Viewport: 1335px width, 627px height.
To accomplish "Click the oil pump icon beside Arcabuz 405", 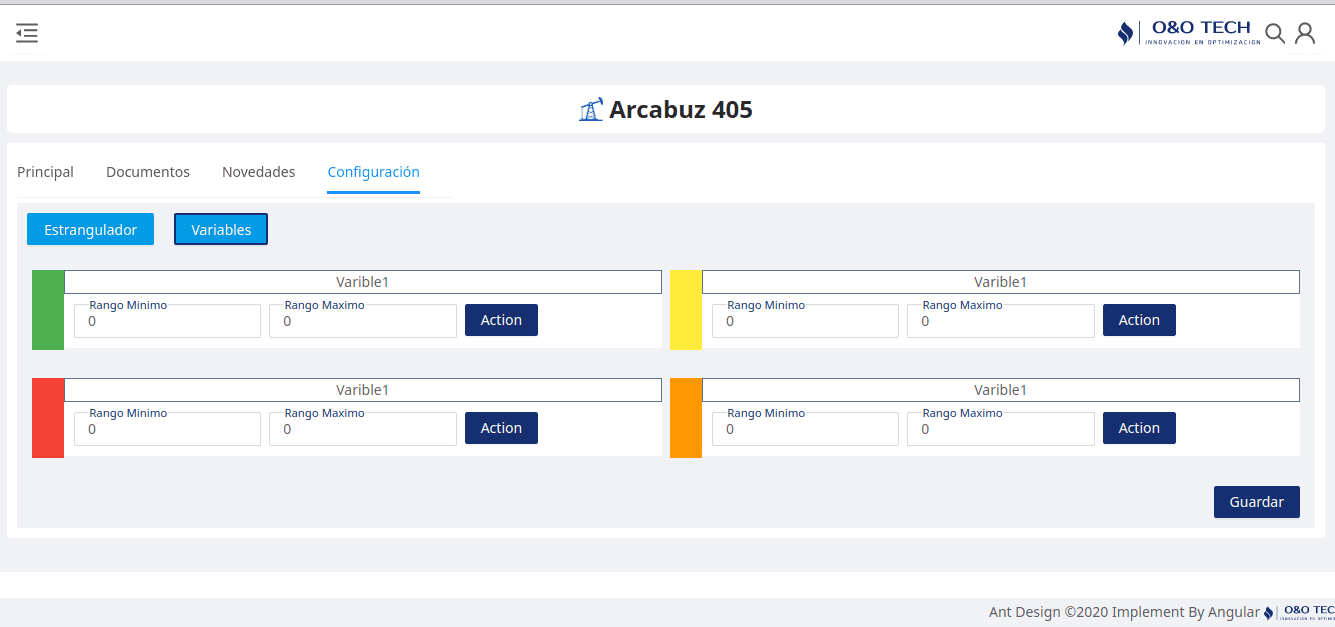I will 591,110.
